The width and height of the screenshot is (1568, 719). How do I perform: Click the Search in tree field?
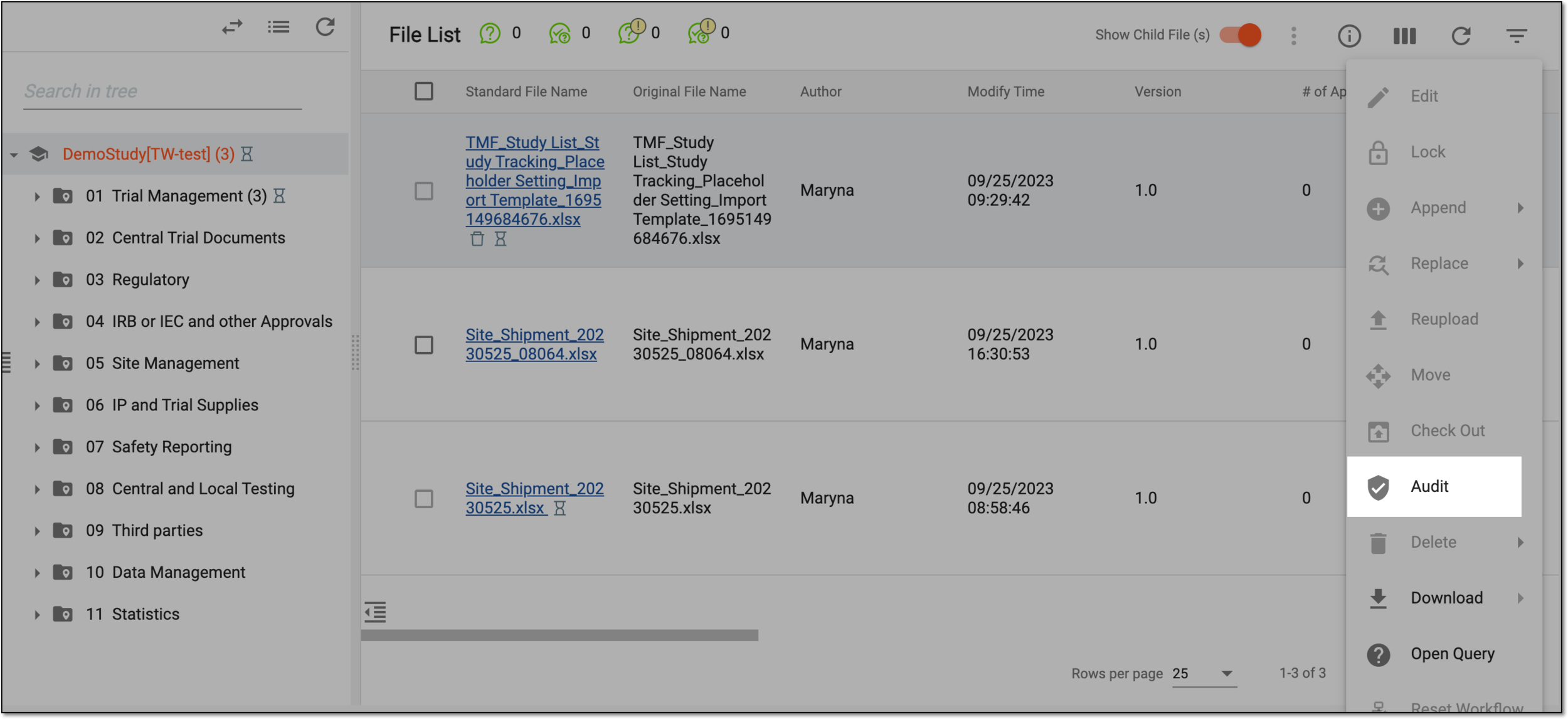pyautogui.click(x=162, y=92)
